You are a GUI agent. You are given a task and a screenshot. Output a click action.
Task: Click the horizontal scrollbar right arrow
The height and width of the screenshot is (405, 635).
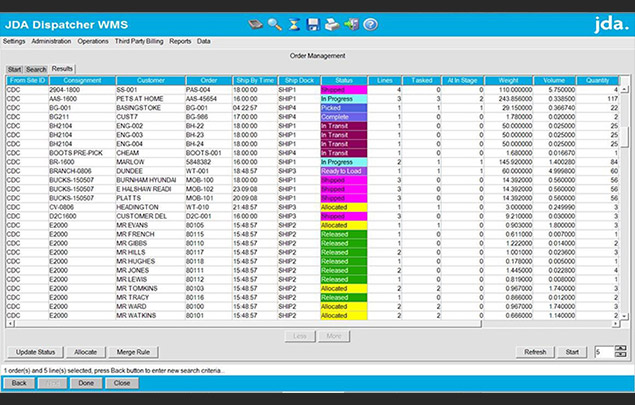tap(616, 324)
